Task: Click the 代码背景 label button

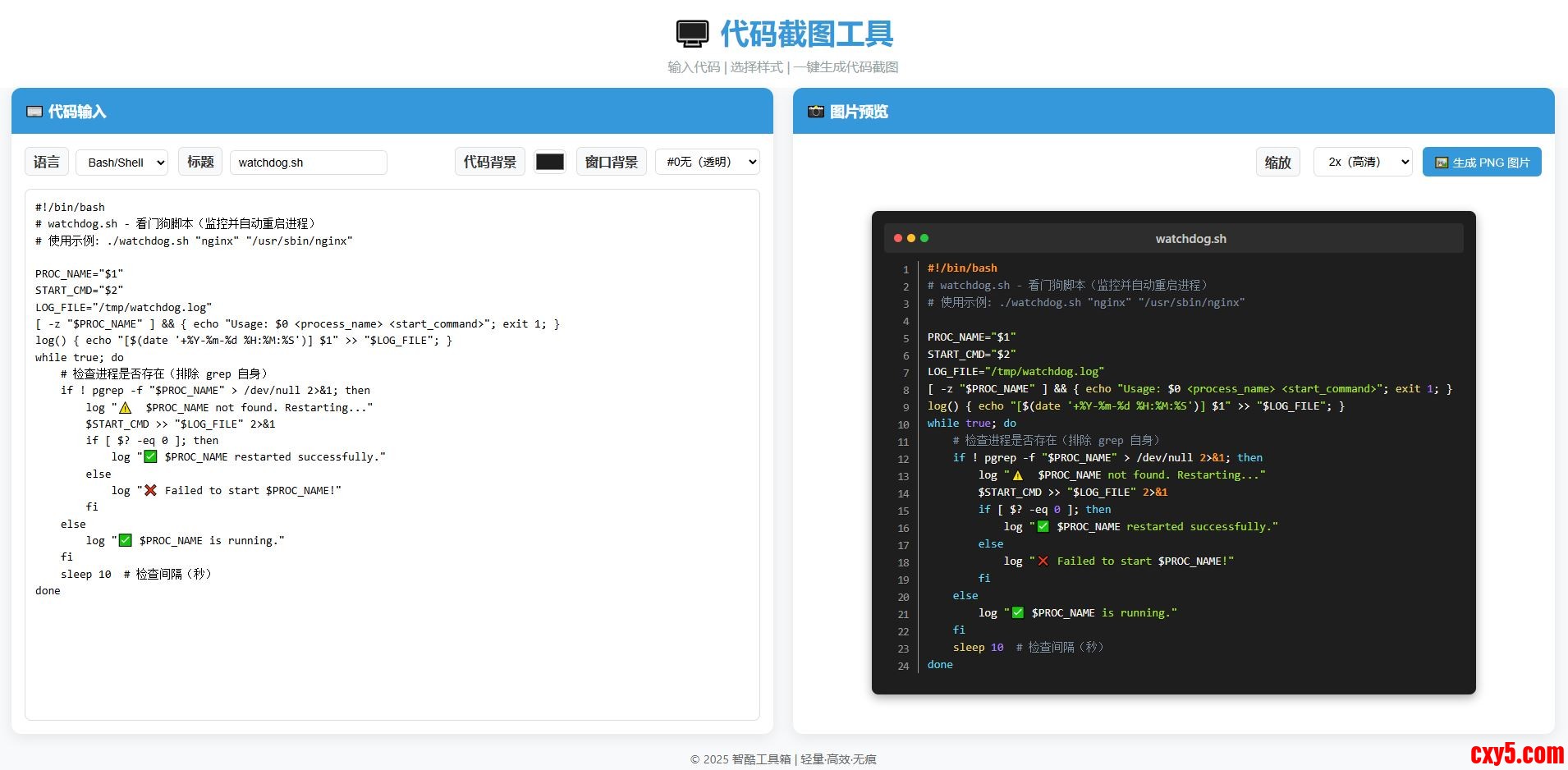Action: pyautogui.click(x=489, y=162)
